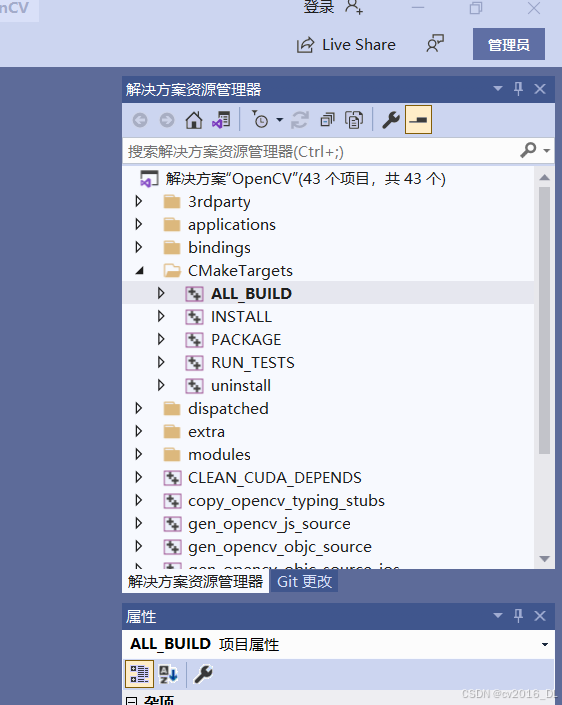The image size is (562, 705).
Task: Expand the ALL_BUILD project
Action: pos(161,293)
